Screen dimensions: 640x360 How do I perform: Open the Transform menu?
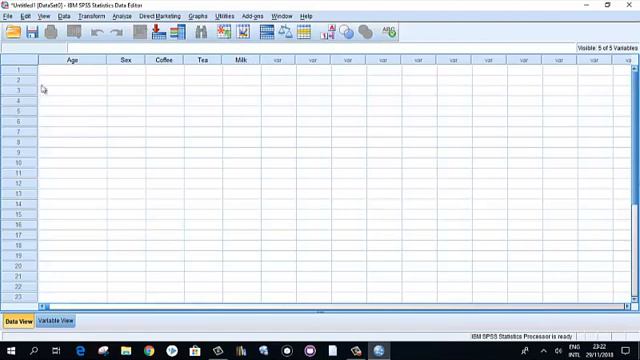pos(92,16)
